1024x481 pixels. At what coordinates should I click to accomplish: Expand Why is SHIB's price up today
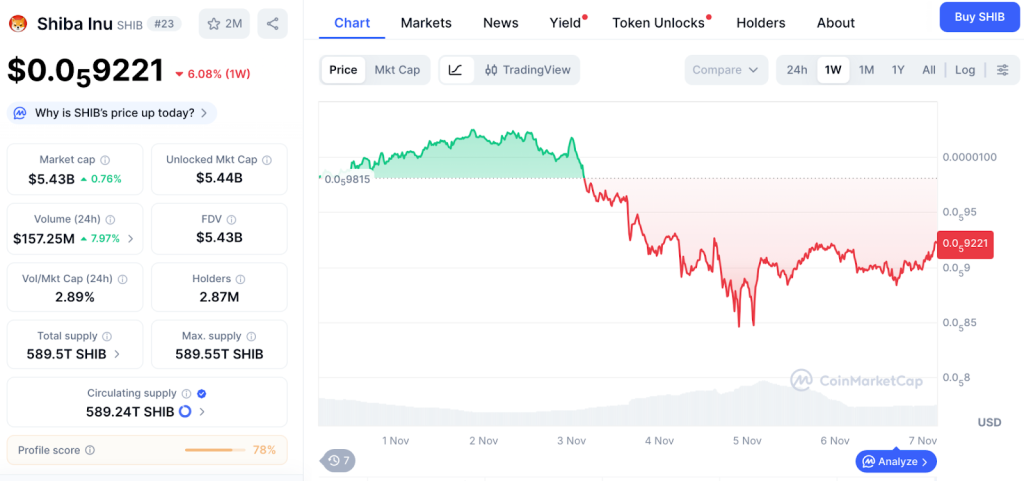[x=112, y=113]
